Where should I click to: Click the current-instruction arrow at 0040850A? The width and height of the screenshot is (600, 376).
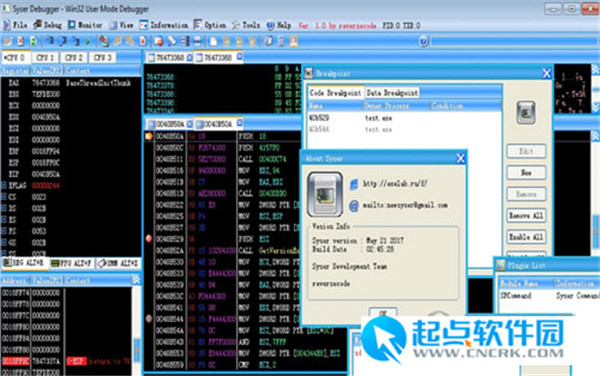[x=149, y=136]
